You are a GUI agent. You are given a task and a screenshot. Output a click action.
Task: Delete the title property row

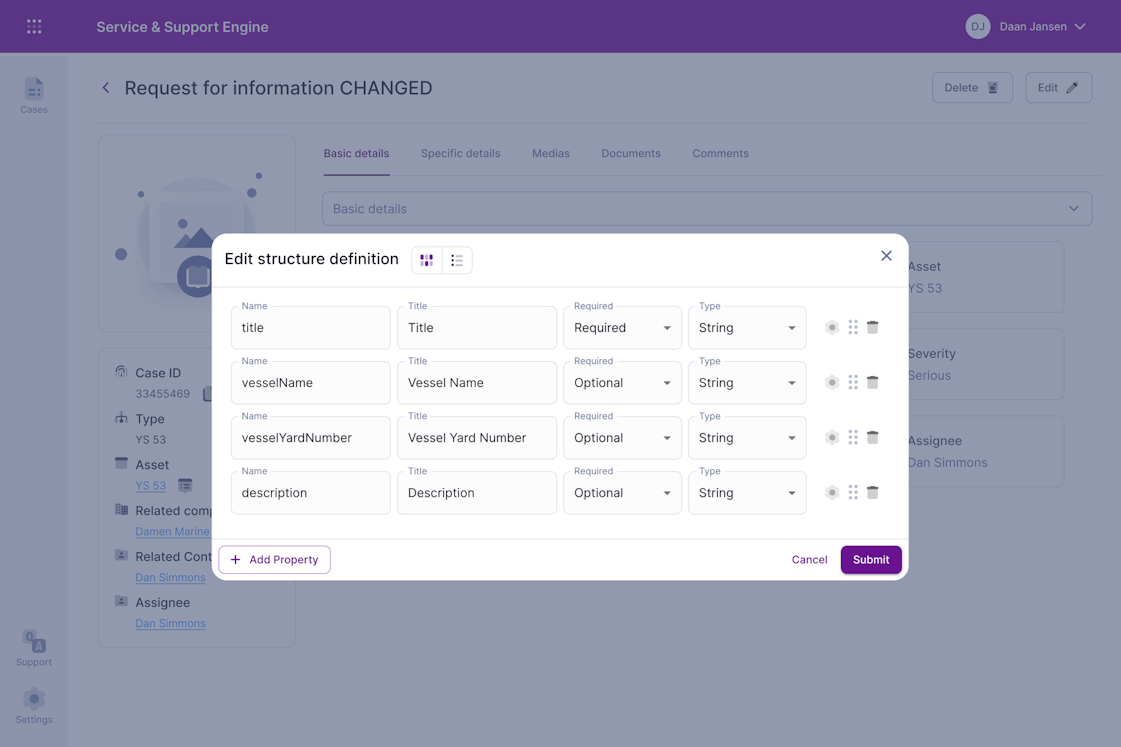coord(872,327)
